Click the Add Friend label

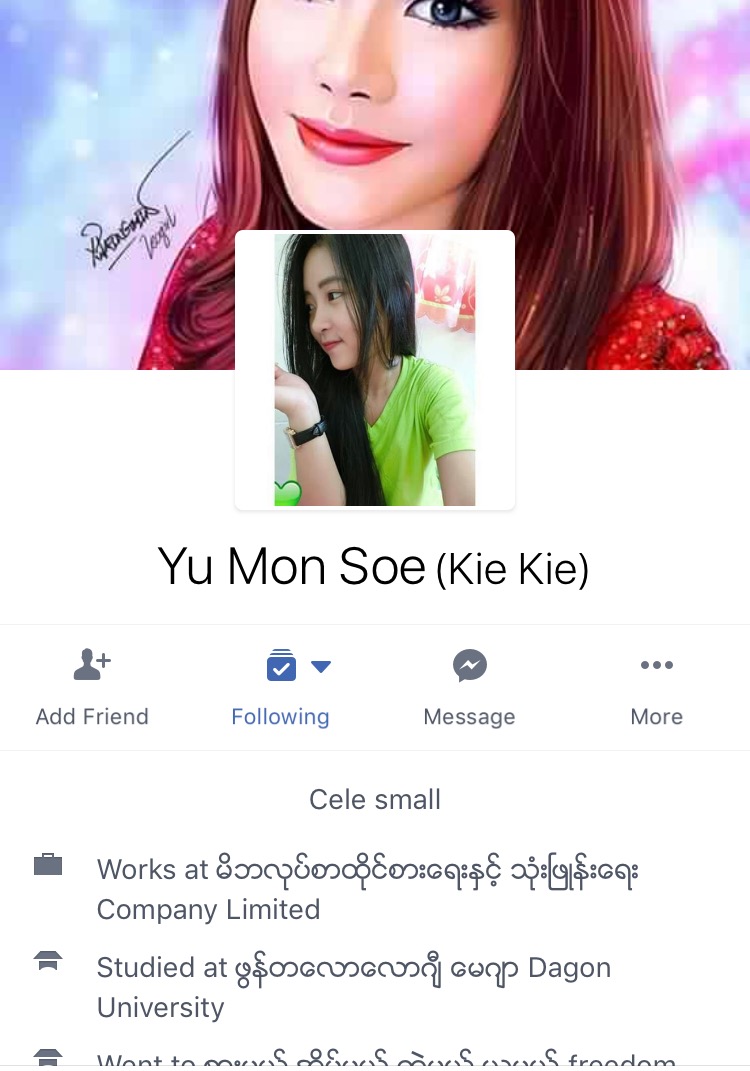tap(92, 717)
